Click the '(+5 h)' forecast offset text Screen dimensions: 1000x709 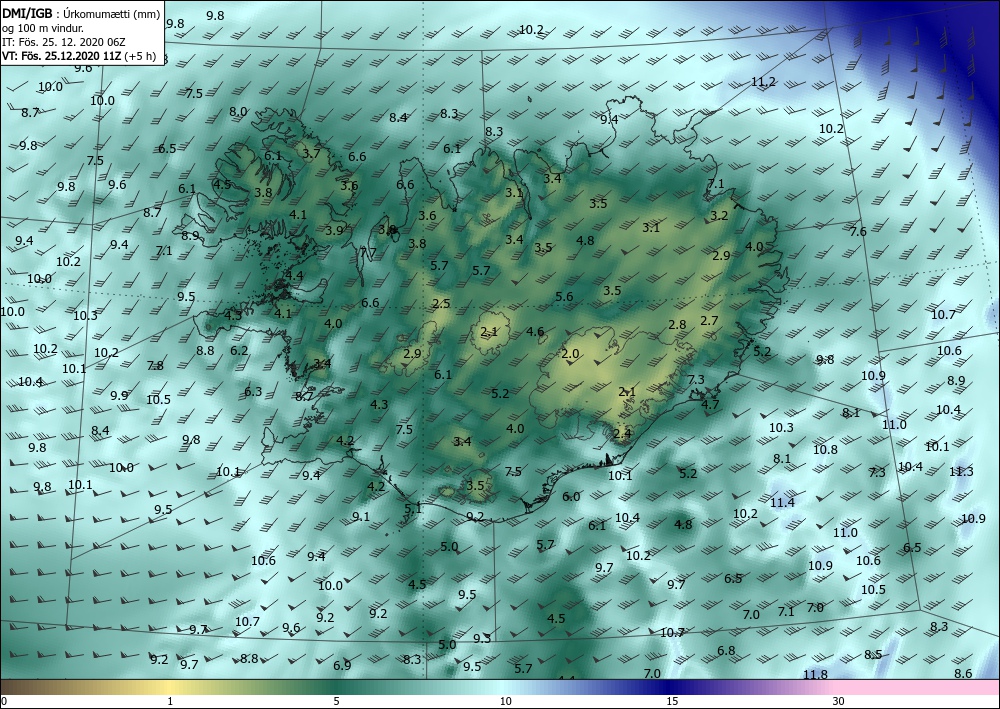(140, 56)
